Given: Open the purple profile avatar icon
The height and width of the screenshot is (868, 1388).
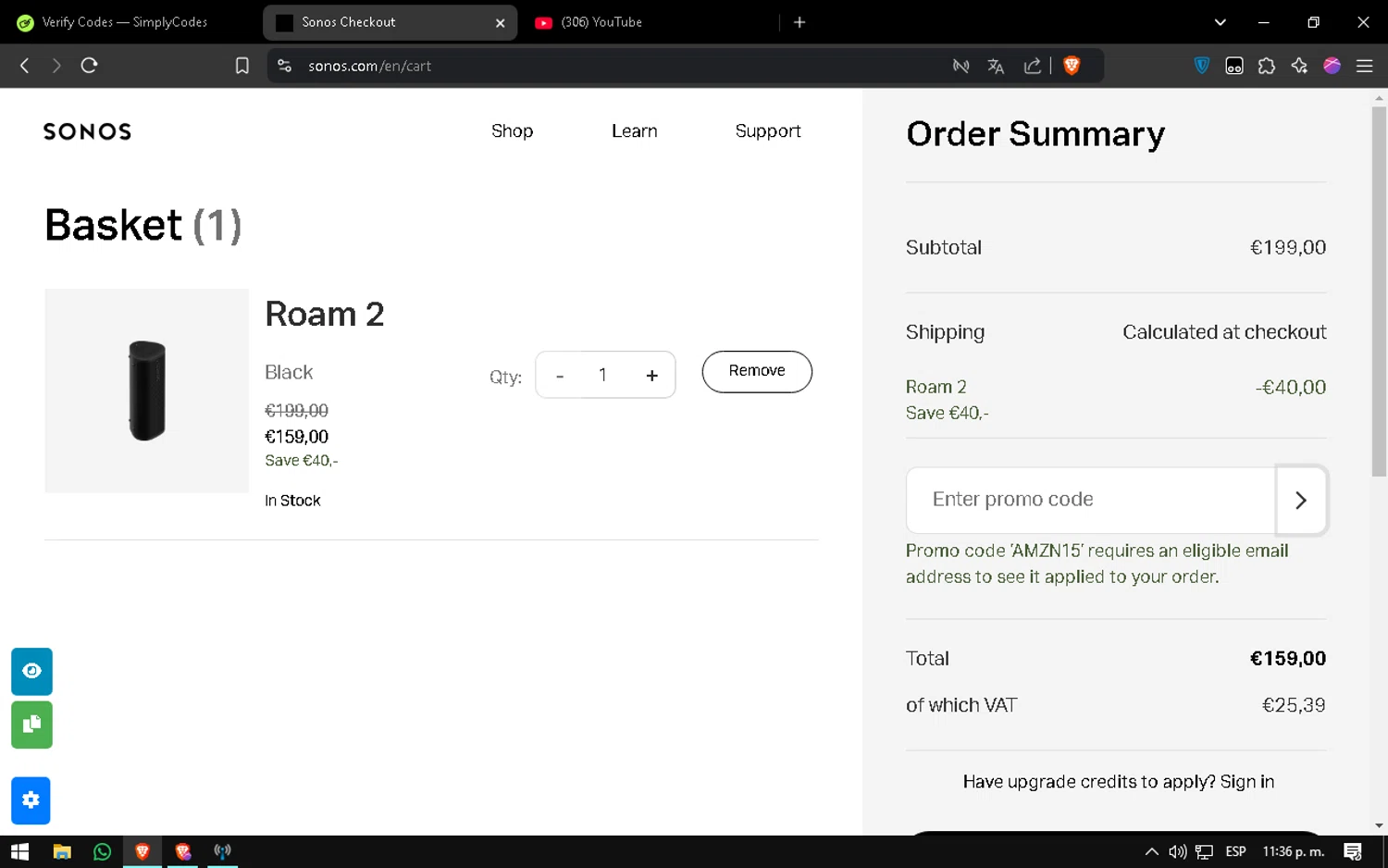Looking at the screenshot, I should (x=1332, y=66).
